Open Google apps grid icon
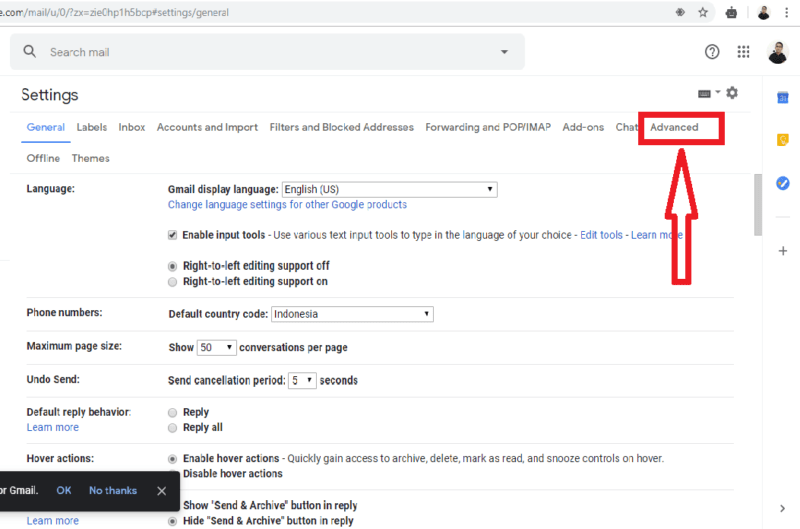 (743, 52)
